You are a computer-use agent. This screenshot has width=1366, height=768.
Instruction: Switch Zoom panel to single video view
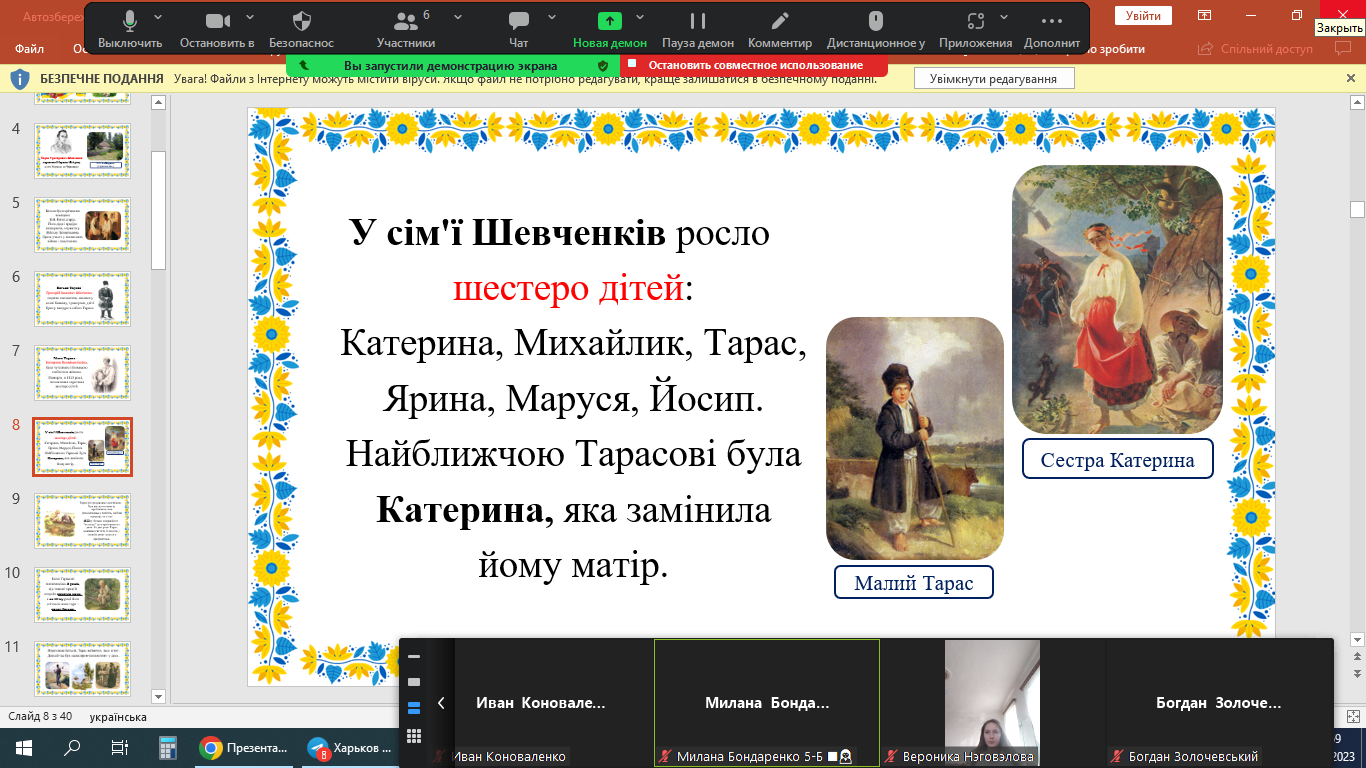pyautogui.click(x=414, y=683)
